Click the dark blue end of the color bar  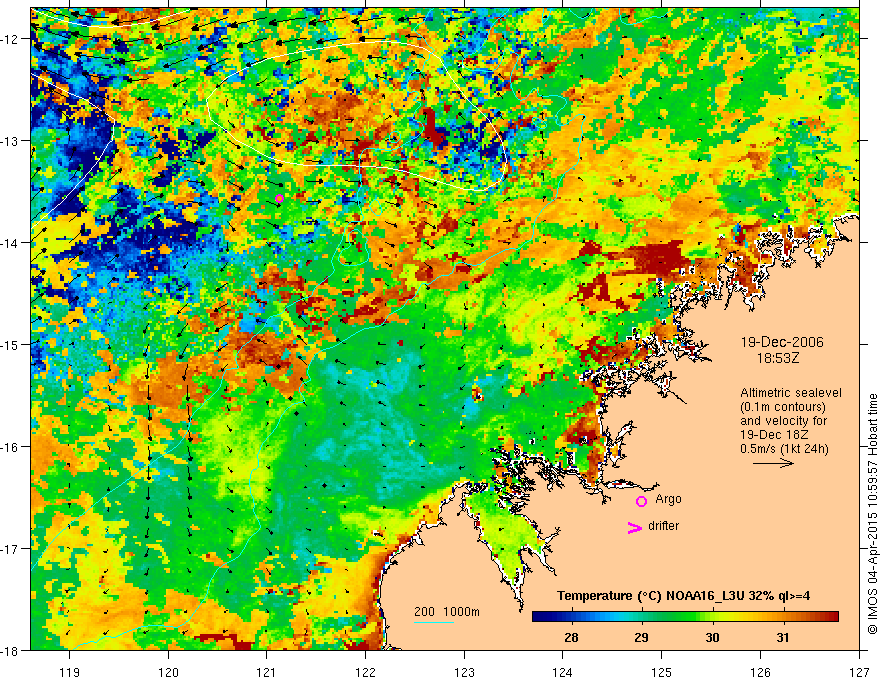[x=539, y=617]
